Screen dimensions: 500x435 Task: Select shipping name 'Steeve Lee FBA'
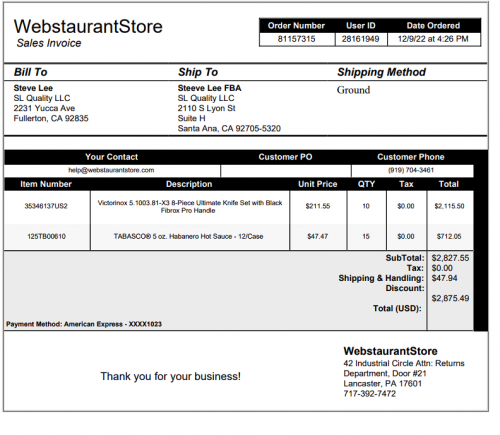(x=210, y=88)
